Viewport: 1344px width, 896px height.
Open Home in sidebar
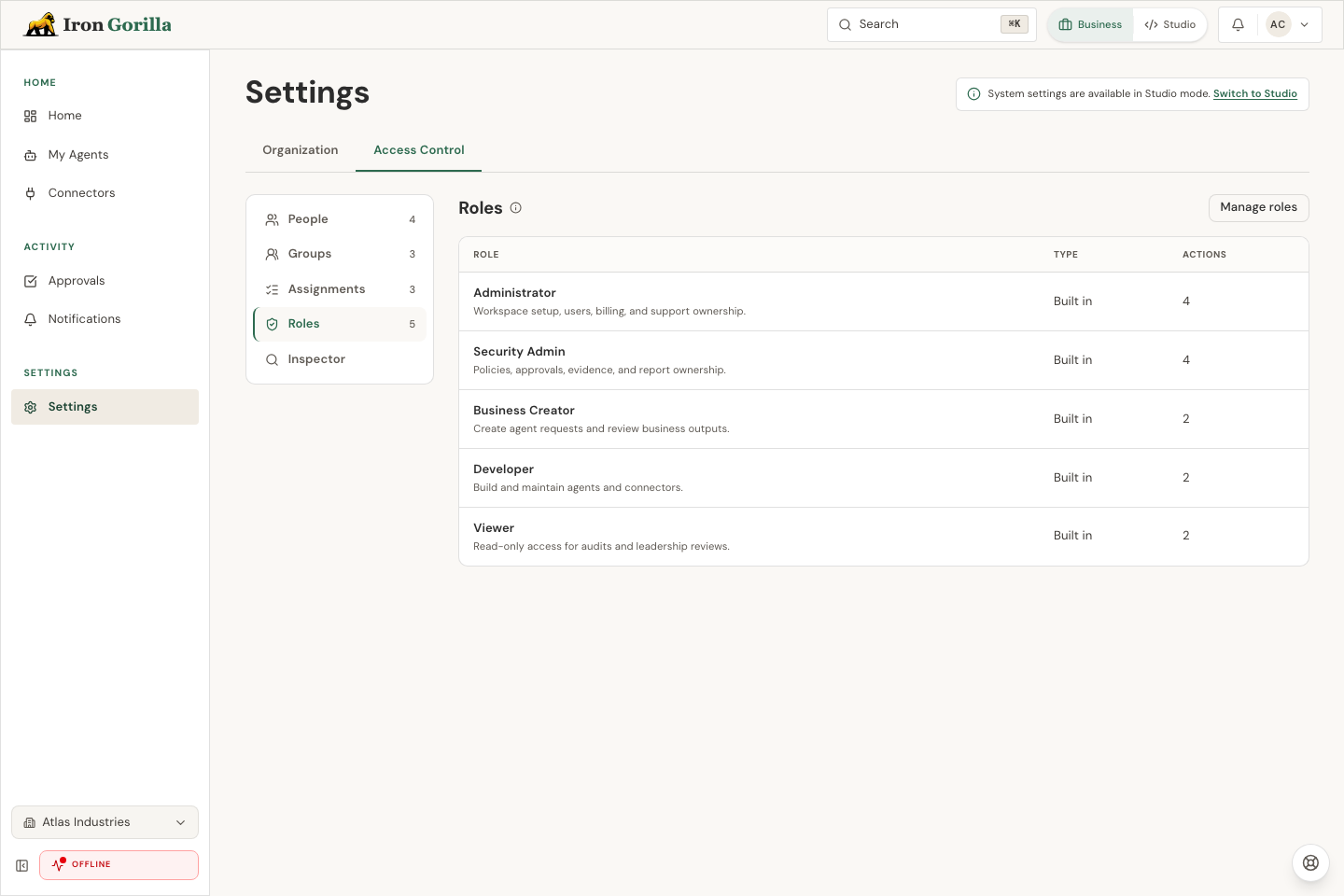(105, 116)
